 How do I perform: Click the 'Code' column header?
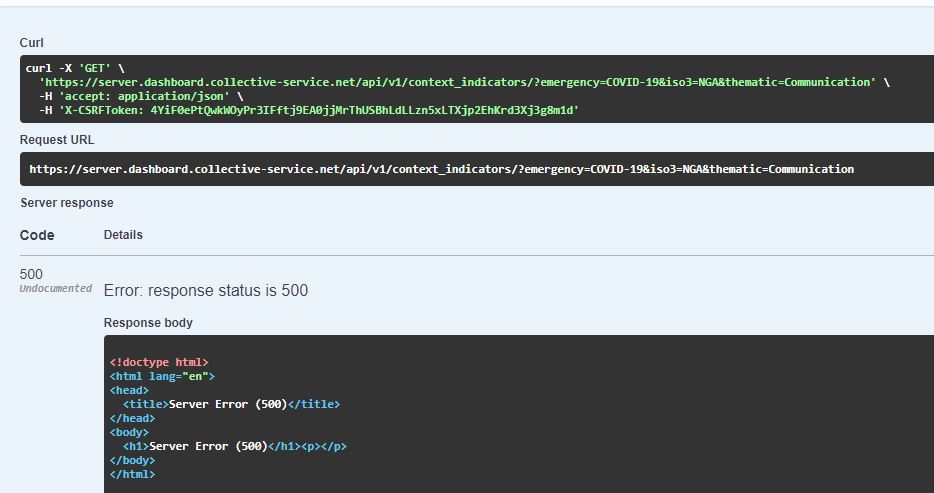pyautogui.click(x=37, y=235)
